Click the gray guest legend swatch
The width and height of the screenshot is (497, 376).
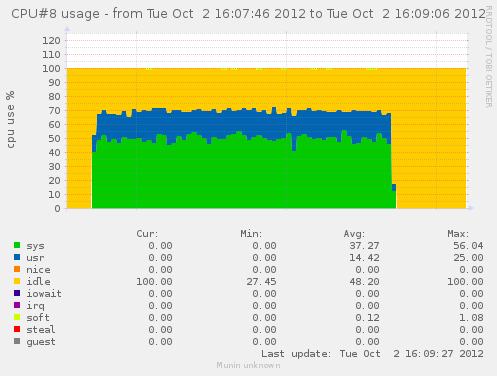click(x=17, y=341)
